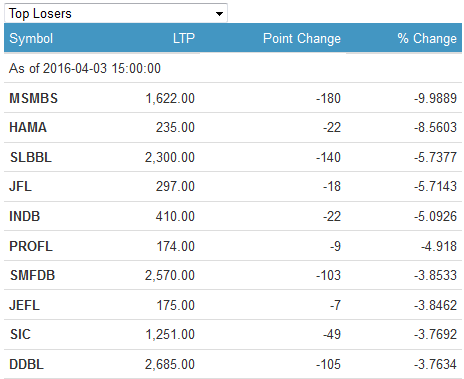Viewport: 464px width, 379px height.
Task: Select the MSMBS LTP value 1,622.00
Action: [x=170, y=98]
